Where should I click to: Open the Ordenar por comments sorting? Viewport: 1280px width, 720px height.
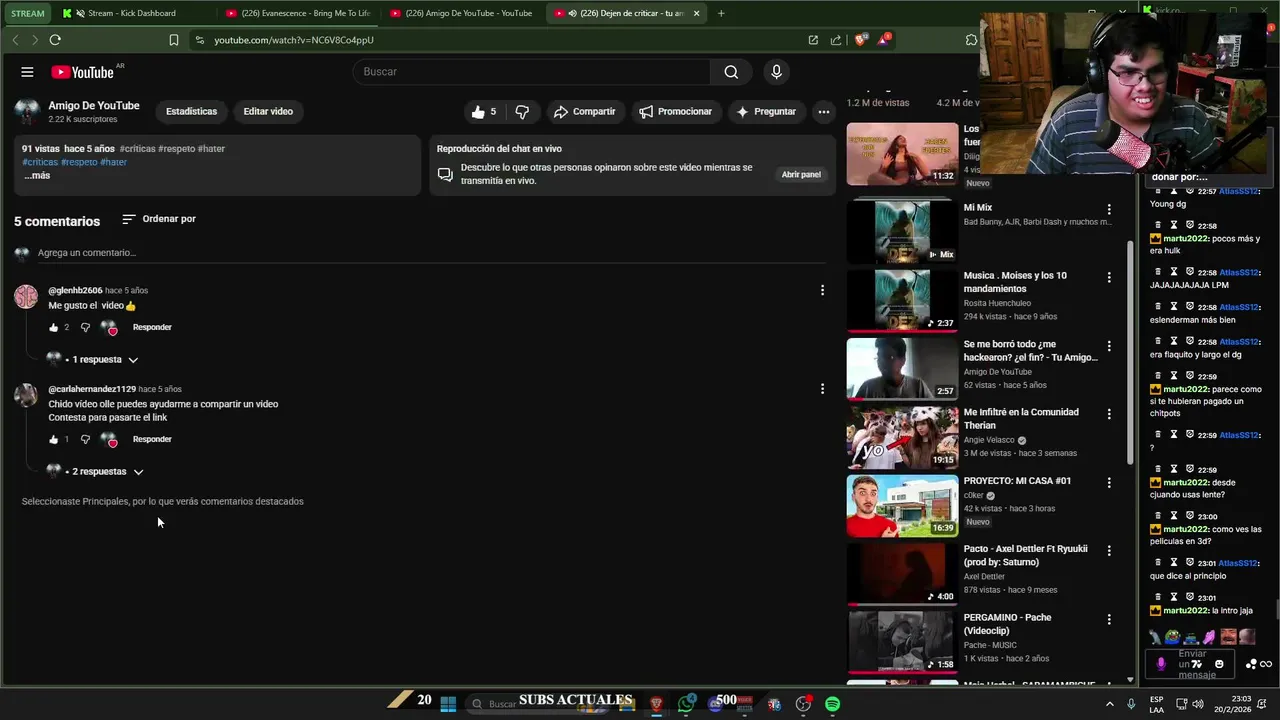[159, 219]
